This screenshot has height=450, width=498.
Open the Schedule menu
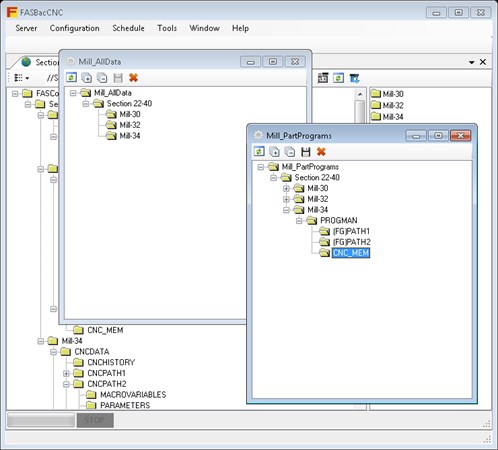point(128,28)
